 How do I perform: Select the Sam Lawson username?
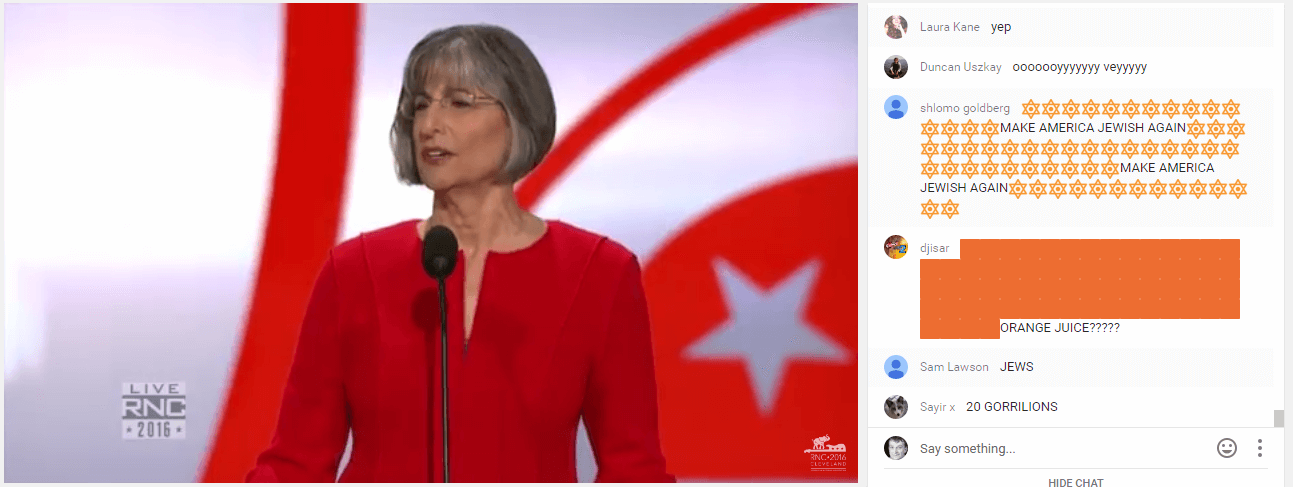tap(954, 367)
